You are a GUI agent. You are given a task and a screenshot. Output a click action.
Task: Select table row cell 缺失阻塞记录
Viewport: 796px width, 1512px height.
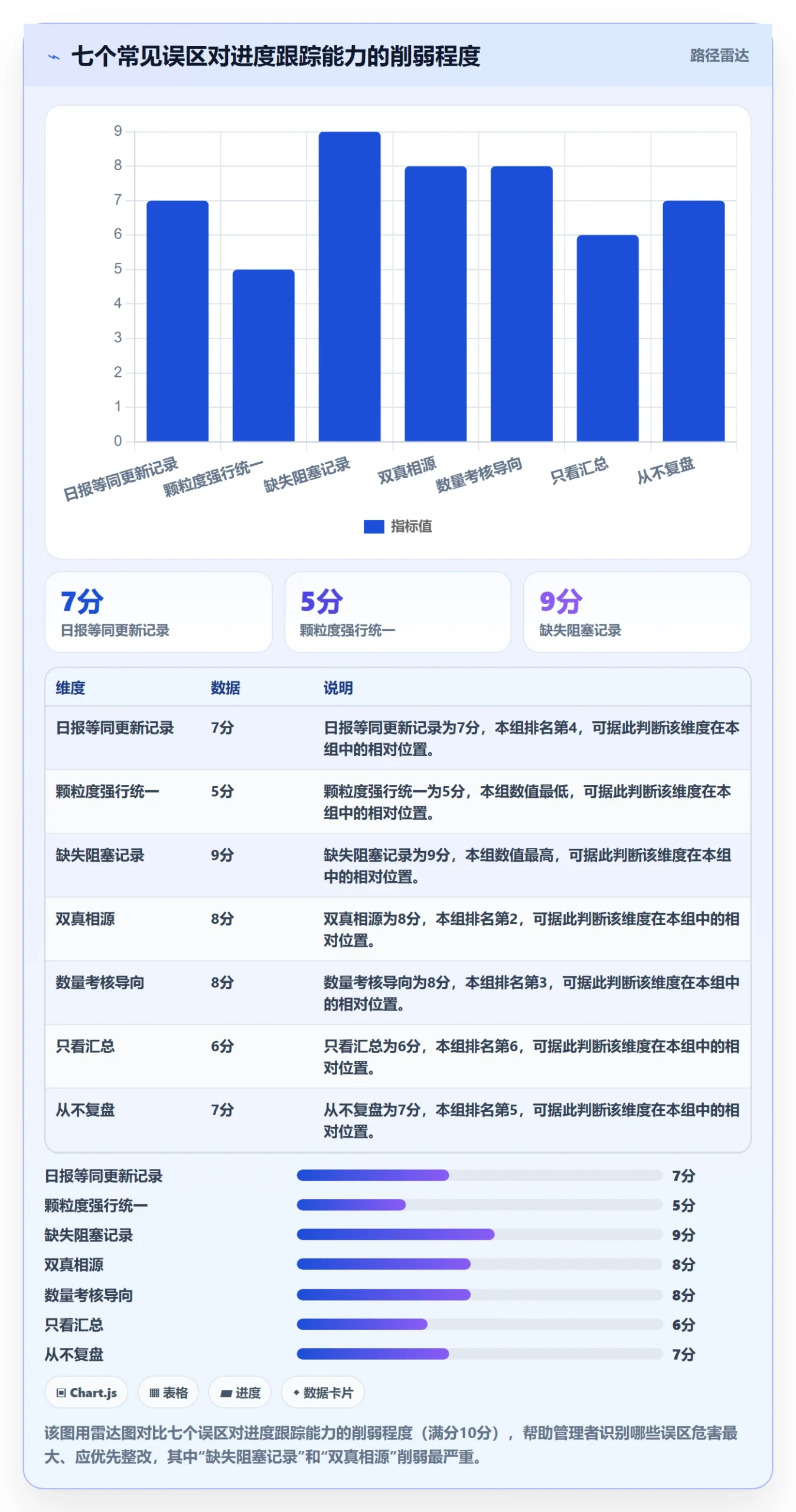[100, 855]
